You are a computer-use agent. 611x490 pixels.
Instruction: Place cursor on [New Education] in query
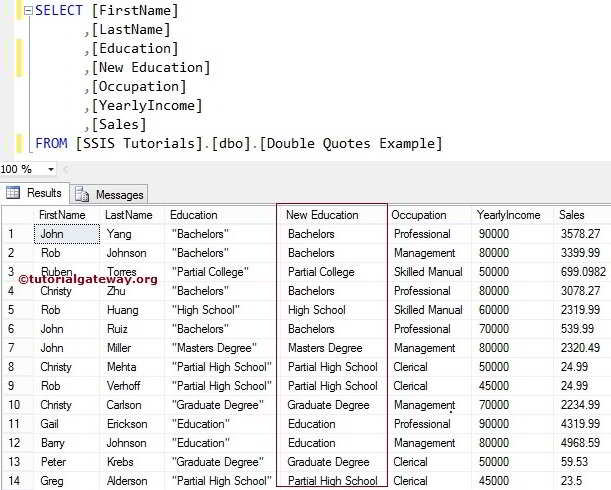tap(151, 67)
